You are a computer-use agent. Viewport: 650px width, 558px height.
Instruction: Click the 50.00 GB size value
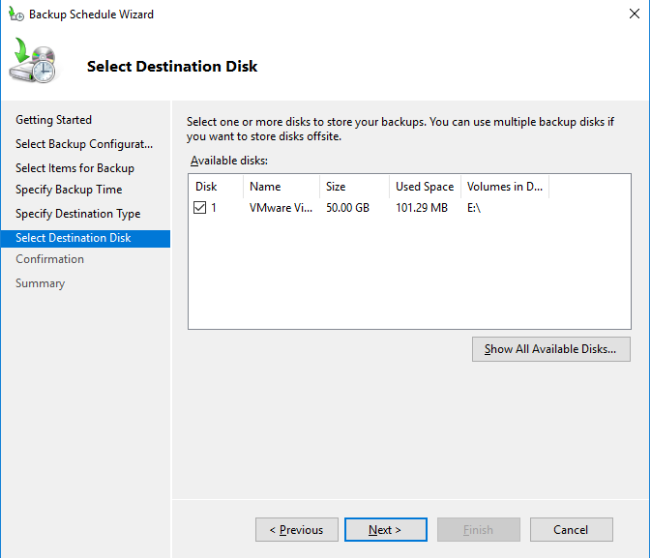[x=347, y=208]
